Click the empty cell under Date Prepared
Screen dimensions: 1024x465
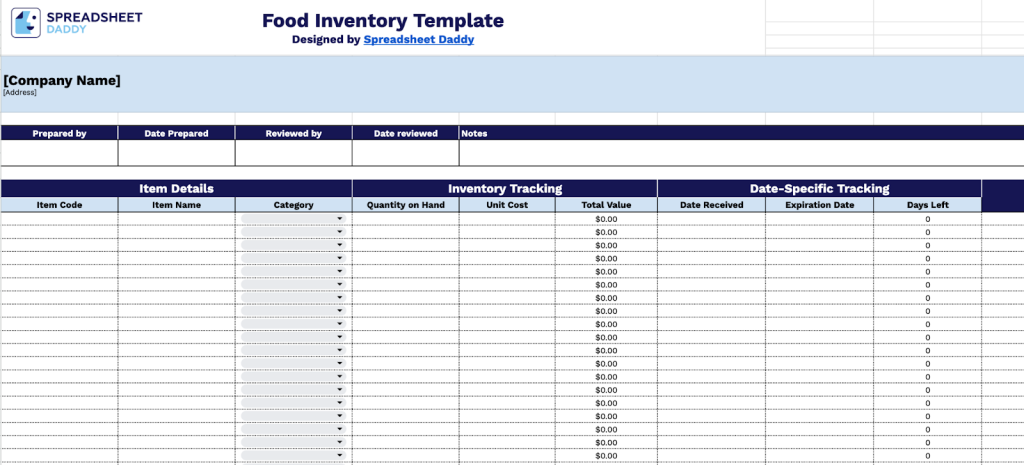pos(176,153)
